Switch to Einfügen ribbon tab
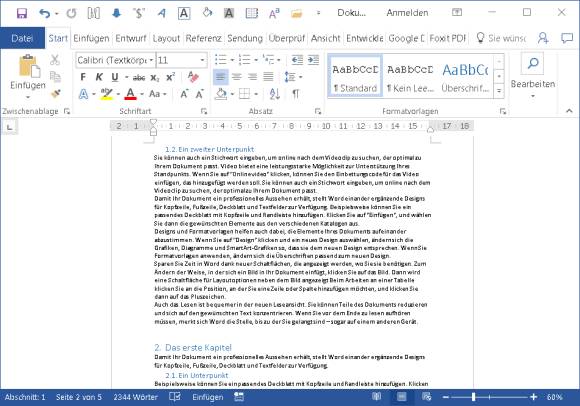The image size is (580, 406). click(91, 38)
